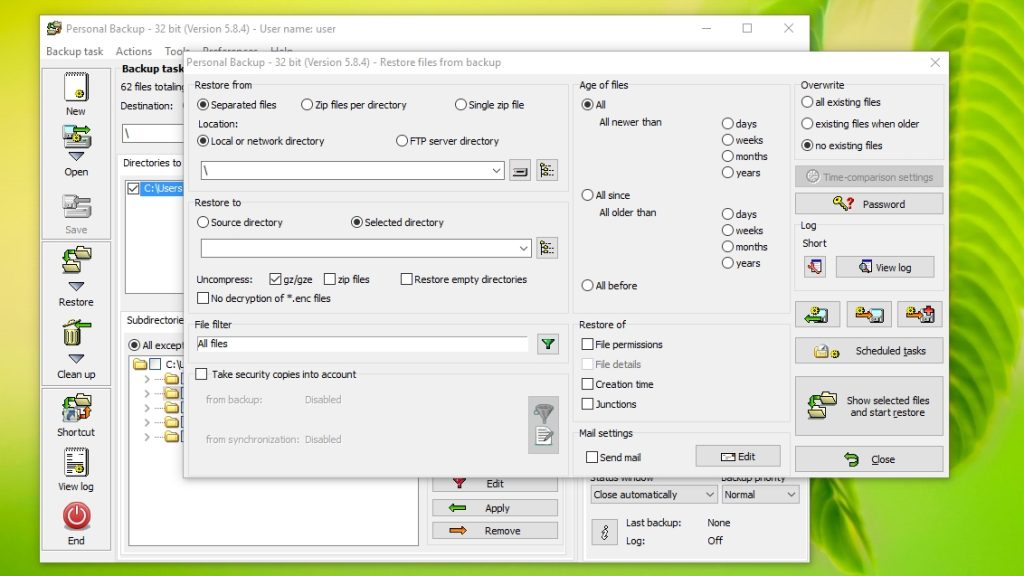Open the Location directory dropdown
Screen dimensions: 1024x576
pos(495,170)
